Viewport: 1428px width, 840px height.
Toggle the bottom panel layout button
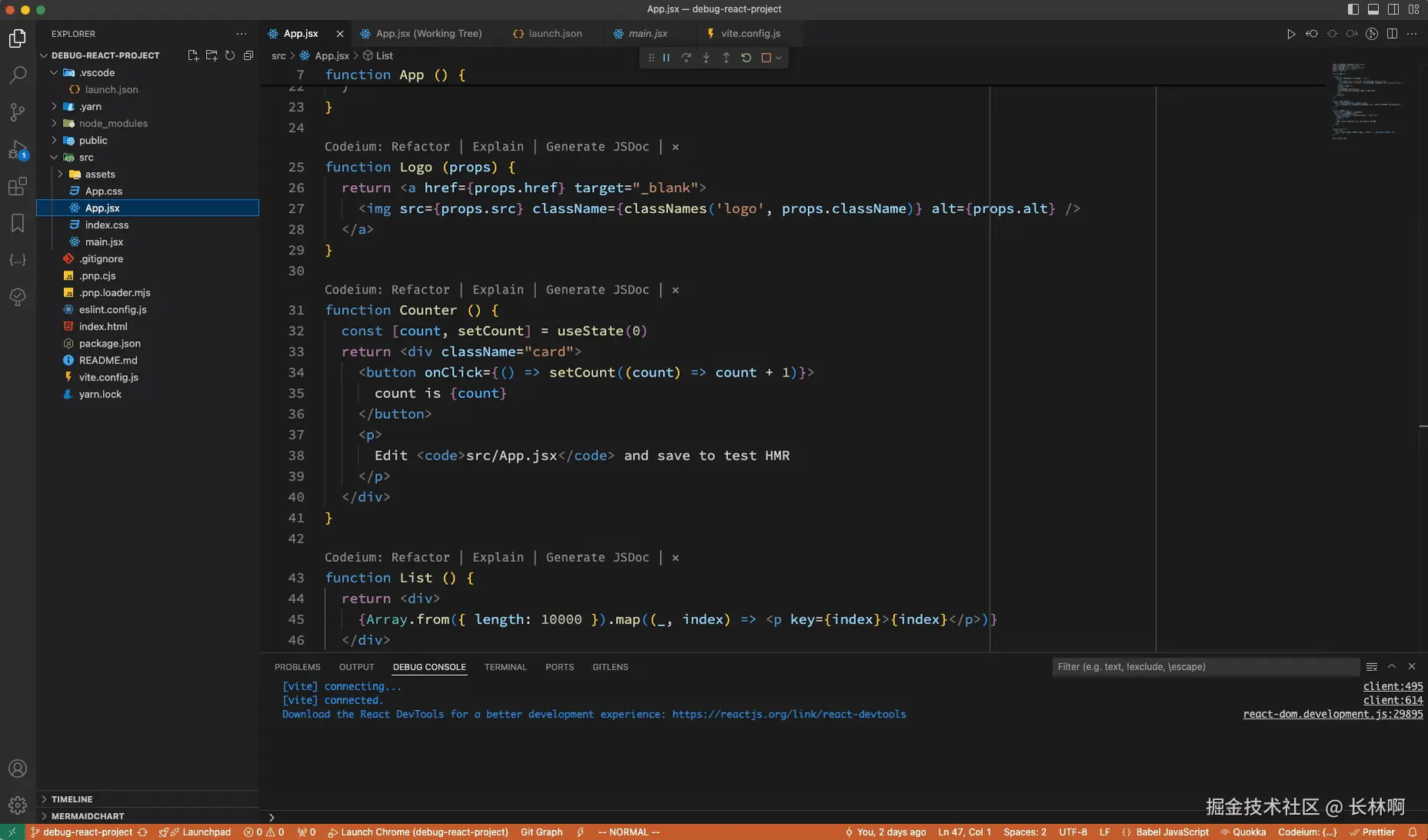point(1373,9)
